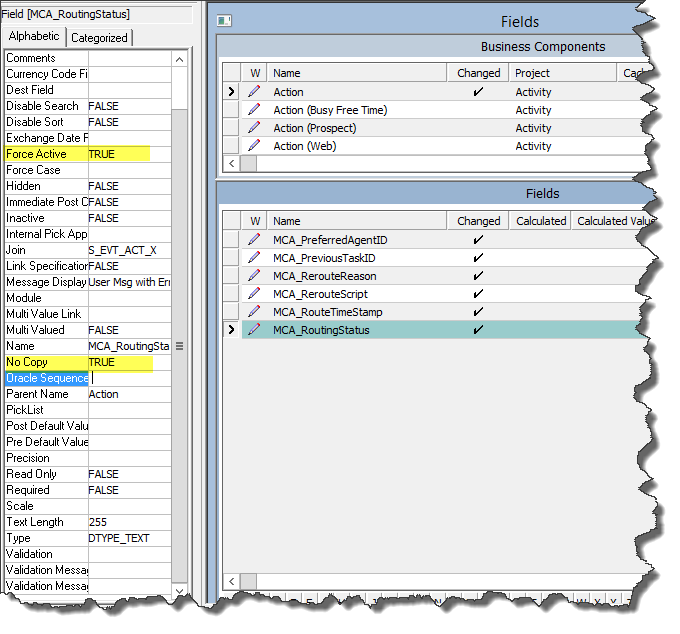Click the Oracle Sequence value input field
This screenshot has height=634, width=680.
[x=130, y=378]
